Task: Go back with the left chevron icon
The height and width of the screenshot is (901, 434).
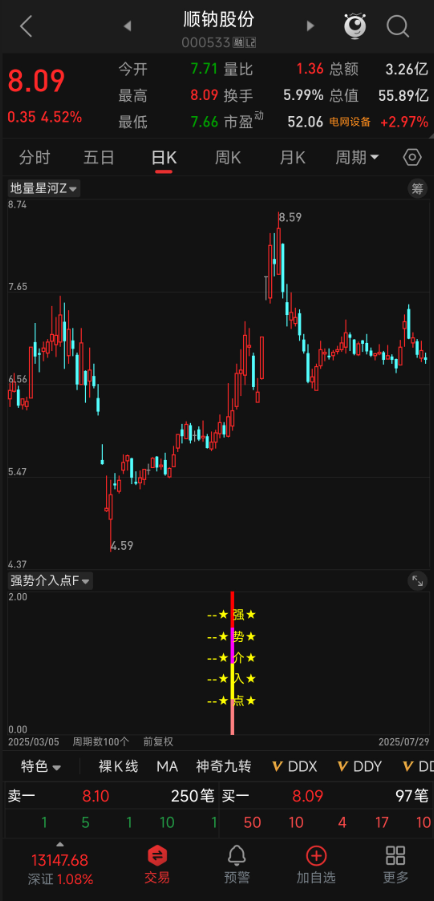Action: pyautogui.click(x=26, y=26)
